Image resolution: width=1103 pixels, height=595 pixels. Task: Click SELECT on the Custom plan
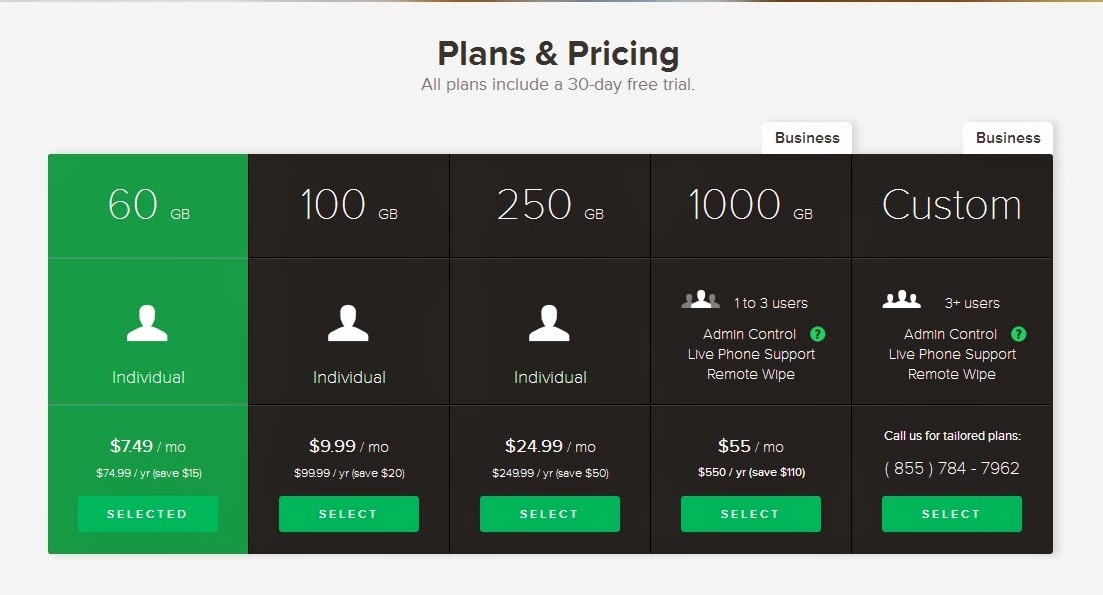pyautogui.click(x=951, y=513)
